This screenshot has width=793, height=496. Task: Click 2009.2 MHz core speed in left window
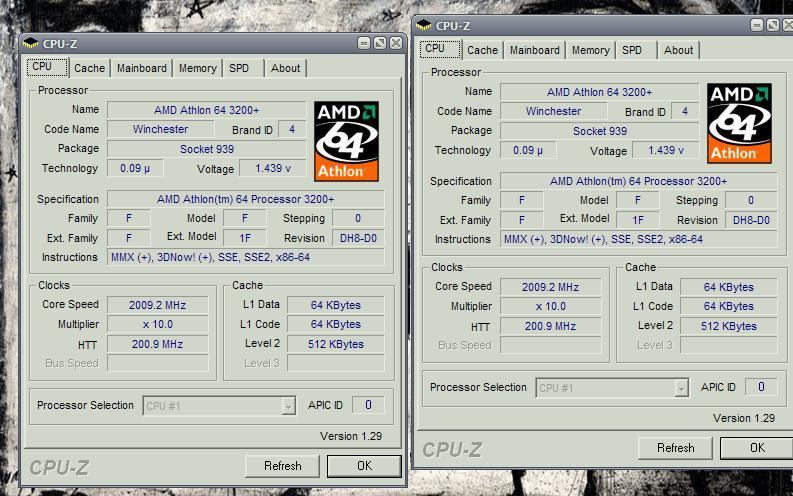pos(157,305)
